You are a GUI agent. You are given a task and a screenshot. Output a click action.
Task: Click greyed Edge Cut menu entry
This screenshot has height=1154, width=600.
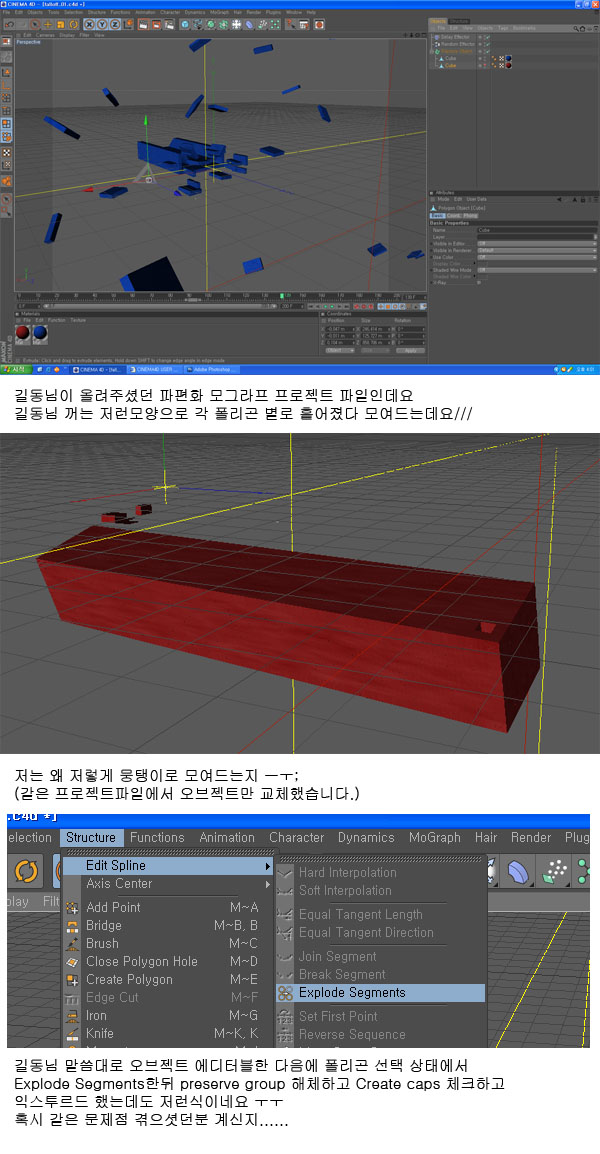pyautogui.click(x=167, y=998)
